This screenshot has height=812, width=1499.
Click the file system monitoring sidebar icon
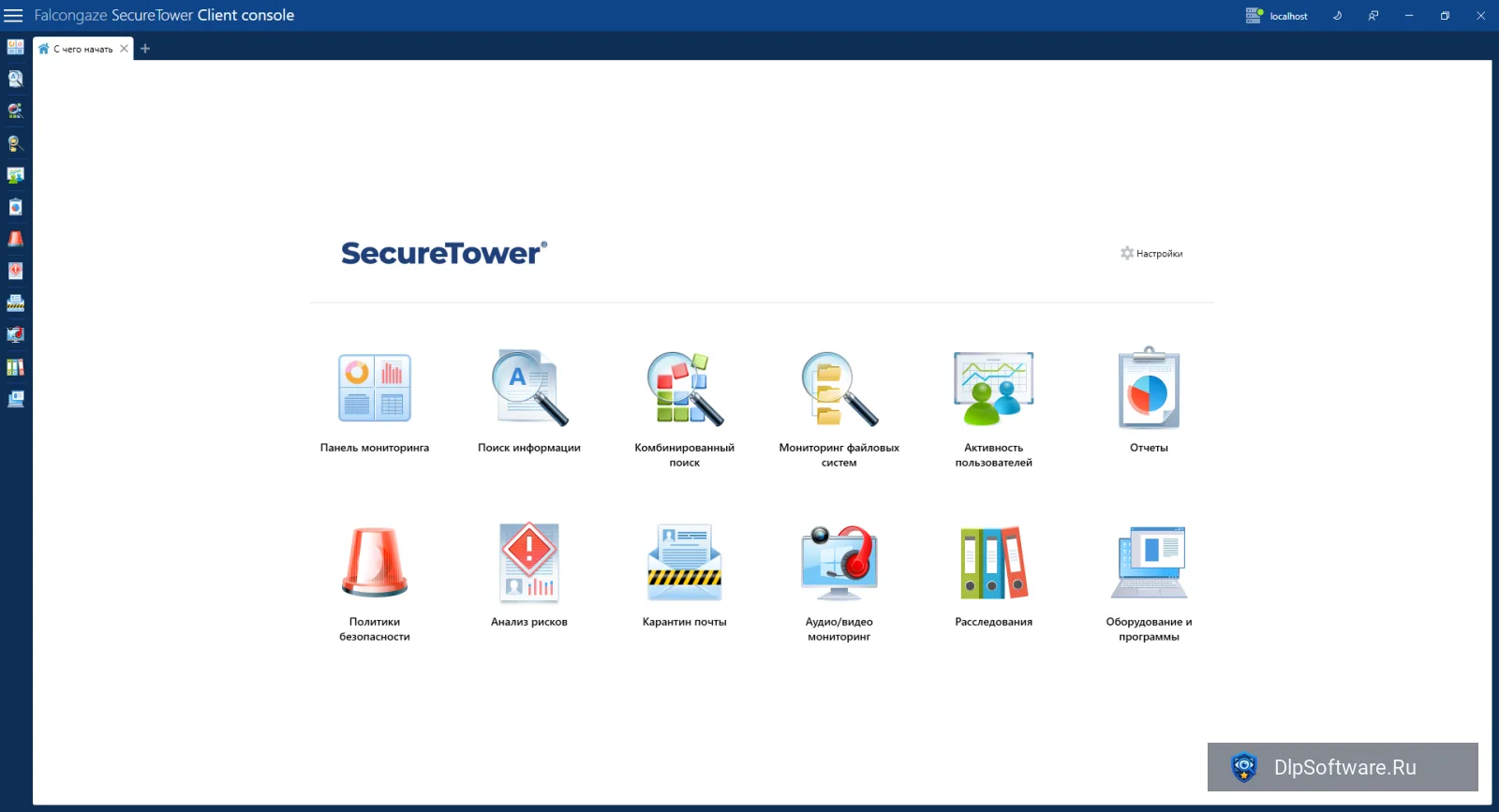(x=16, y=143)
